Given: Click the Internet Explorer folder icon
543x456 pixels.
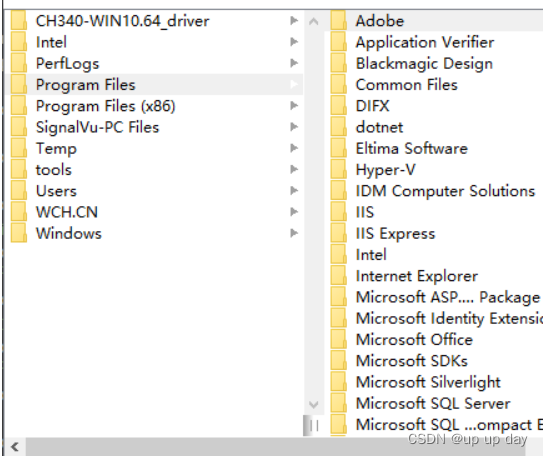Looking at the screenshot, I should [x=338, y=276].
